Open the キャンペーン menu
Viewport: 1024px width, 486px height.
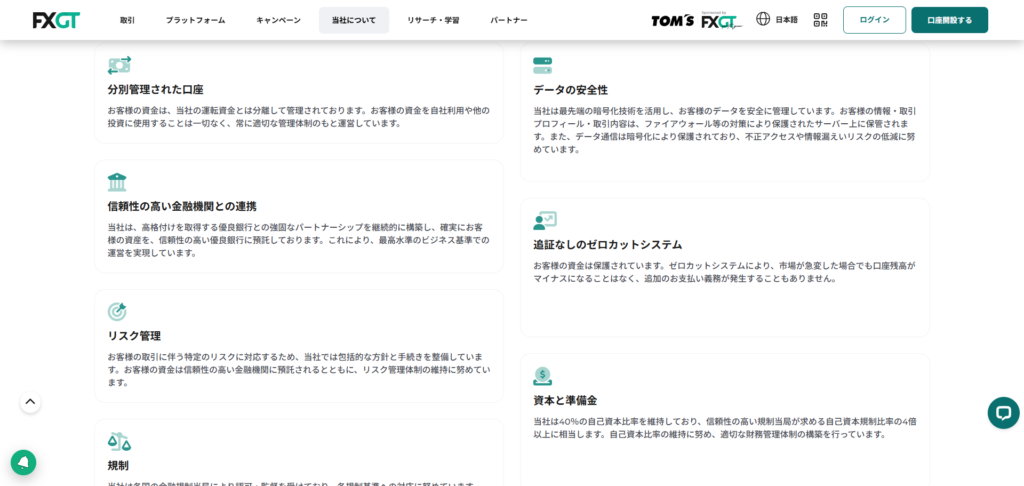(278, 20)
